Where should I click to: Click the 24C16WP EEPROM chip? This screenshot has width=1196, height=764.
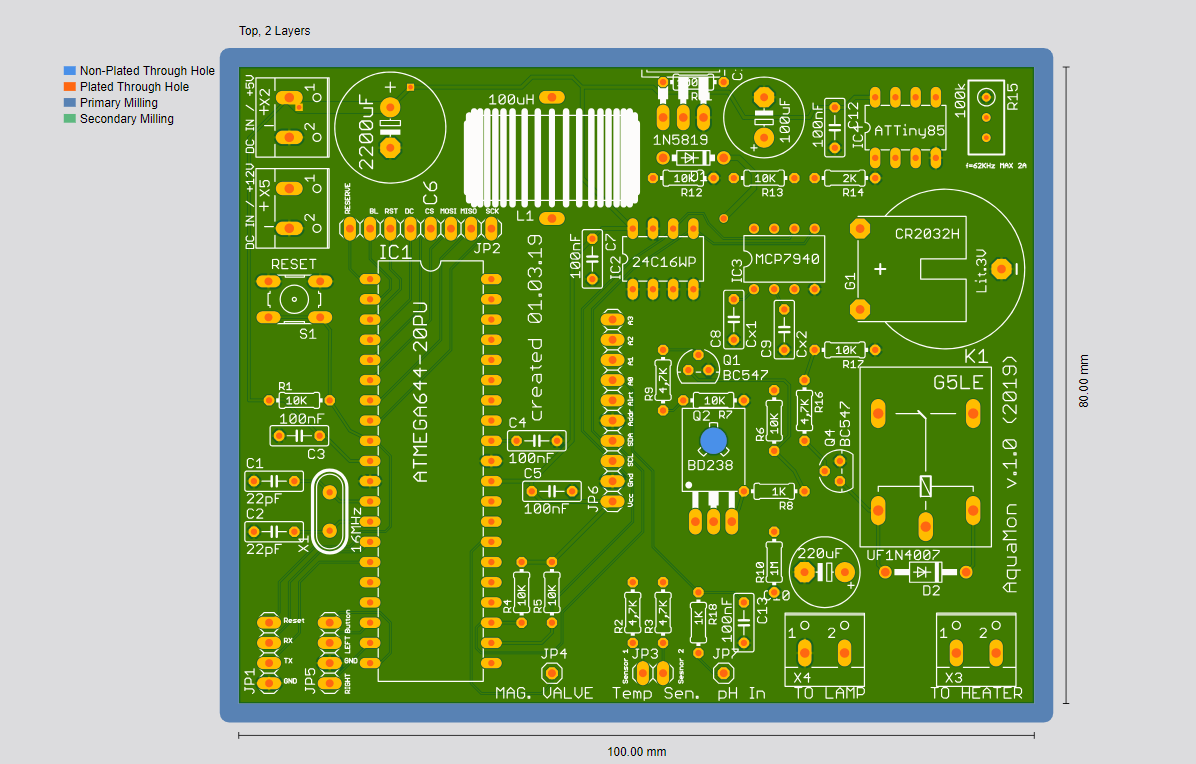[663, 261]
